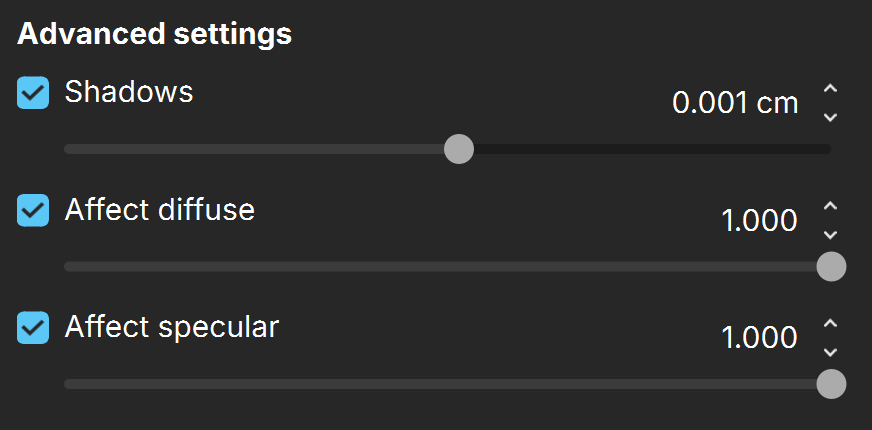The image size is (872, 430).
Task: Click the Affect diffuse slider handle
Action: pos(831,266)
